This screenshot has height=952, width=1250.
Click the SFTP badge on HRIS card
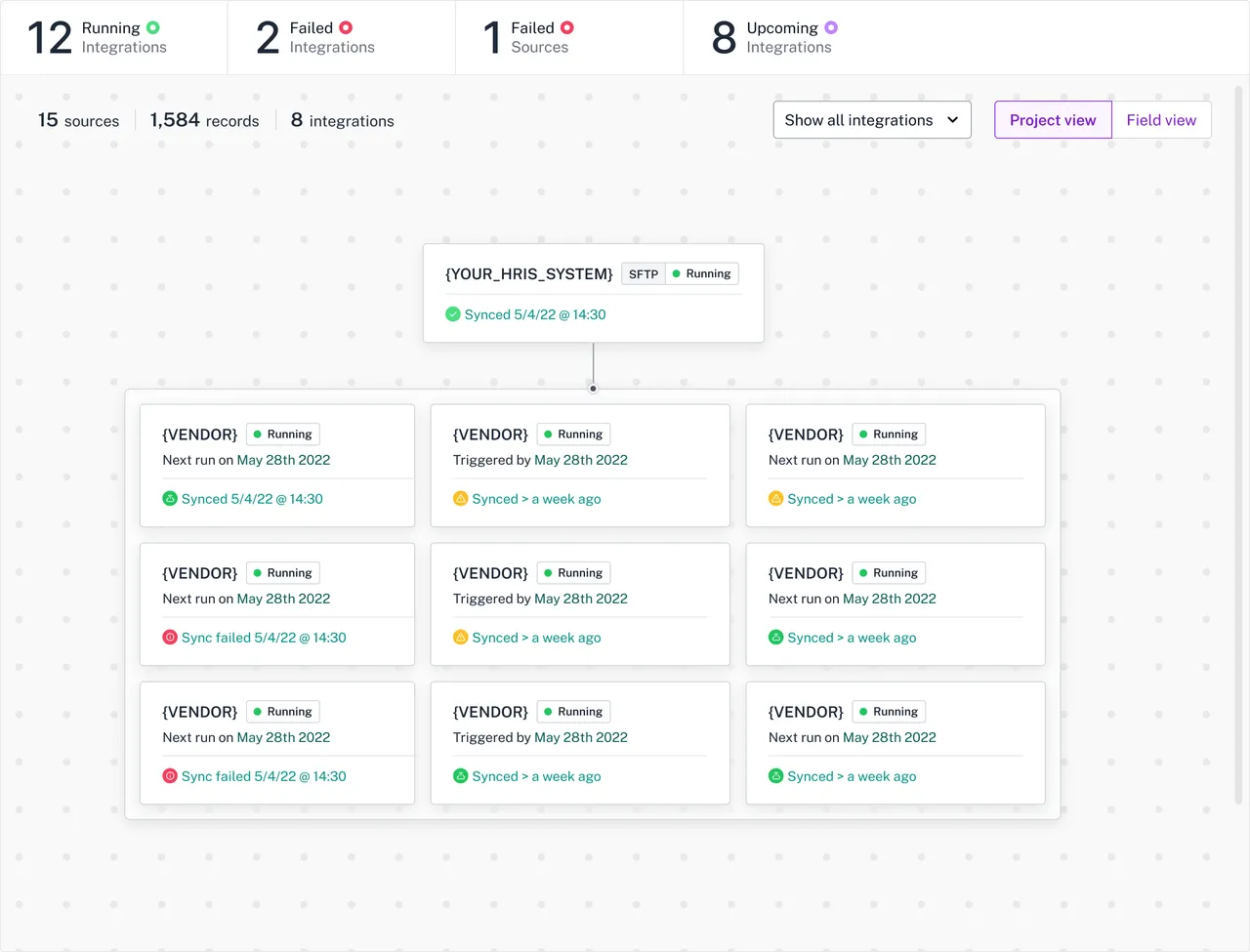pos(644,274)
